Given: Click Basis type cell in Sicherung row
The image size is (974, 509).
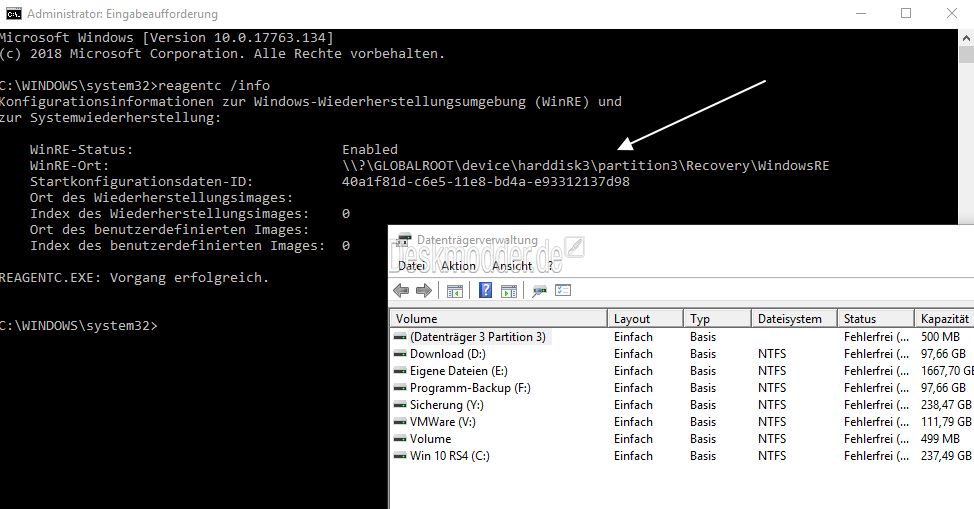Looking at the screenshot, I should [703, 405].
